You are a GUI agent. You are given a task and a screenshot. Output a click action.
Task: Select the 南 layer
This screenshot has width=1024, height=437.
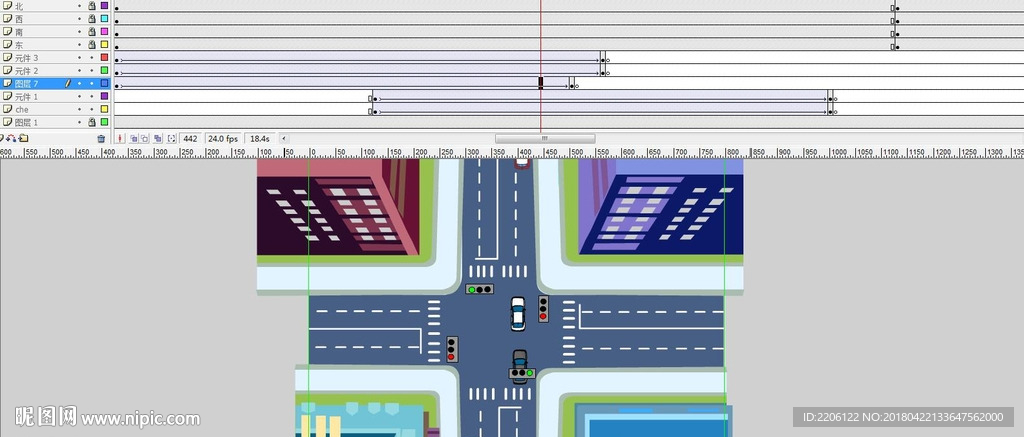point(19,31)
